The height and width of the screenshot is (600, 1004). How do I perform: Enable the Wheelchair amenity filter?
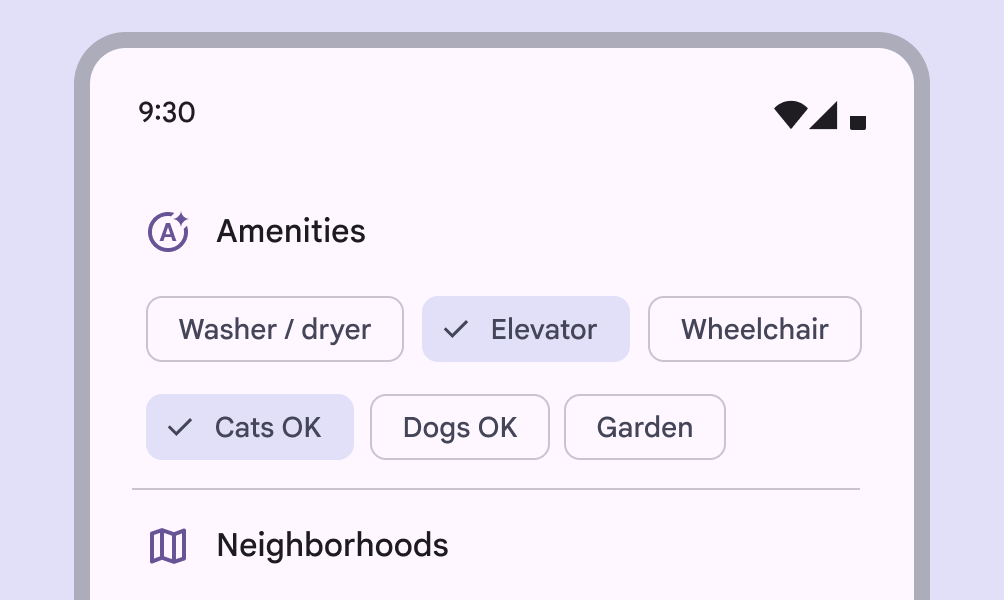(755, 328)
